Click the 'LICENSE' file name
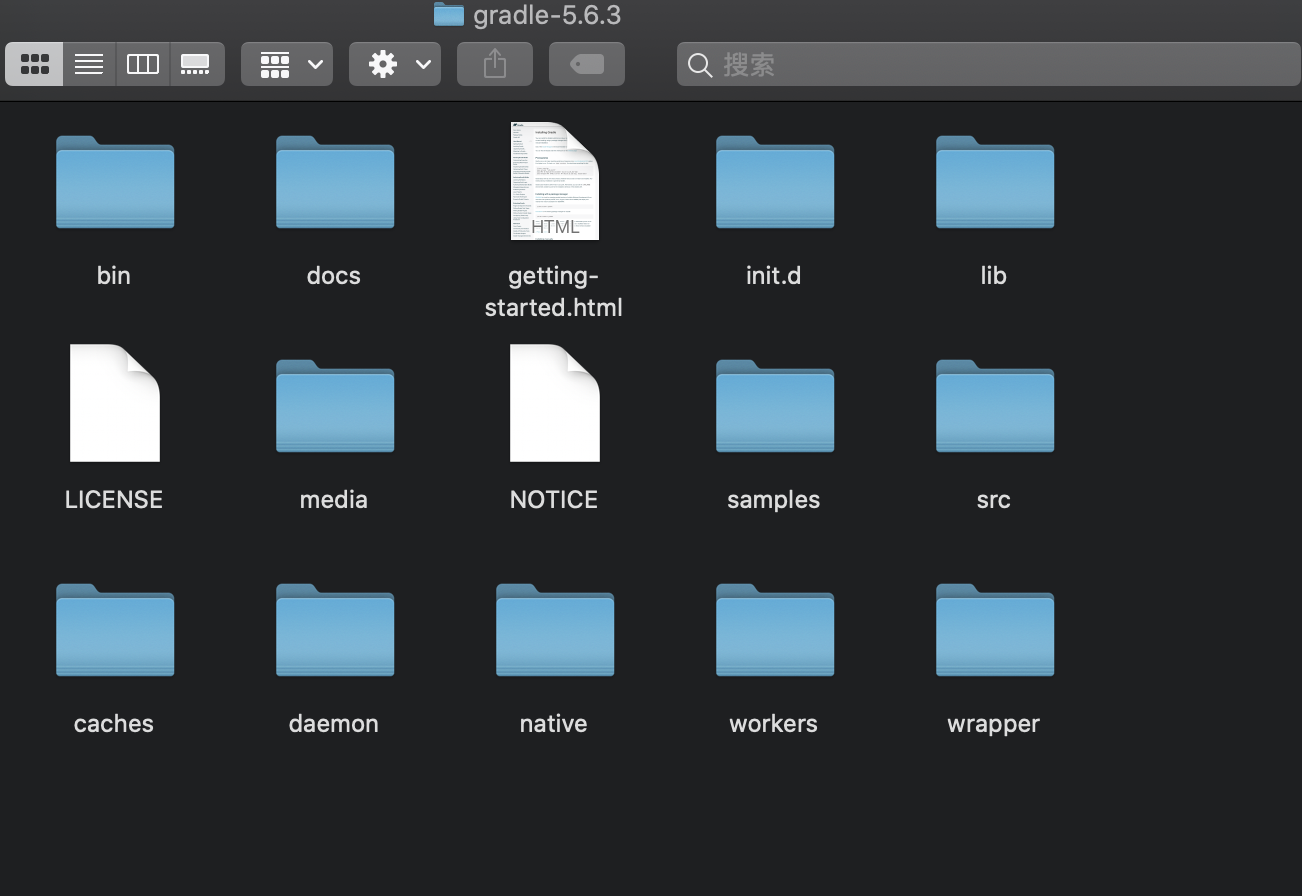The width and height of the screenshot is (1302, 896). (114, 500)
